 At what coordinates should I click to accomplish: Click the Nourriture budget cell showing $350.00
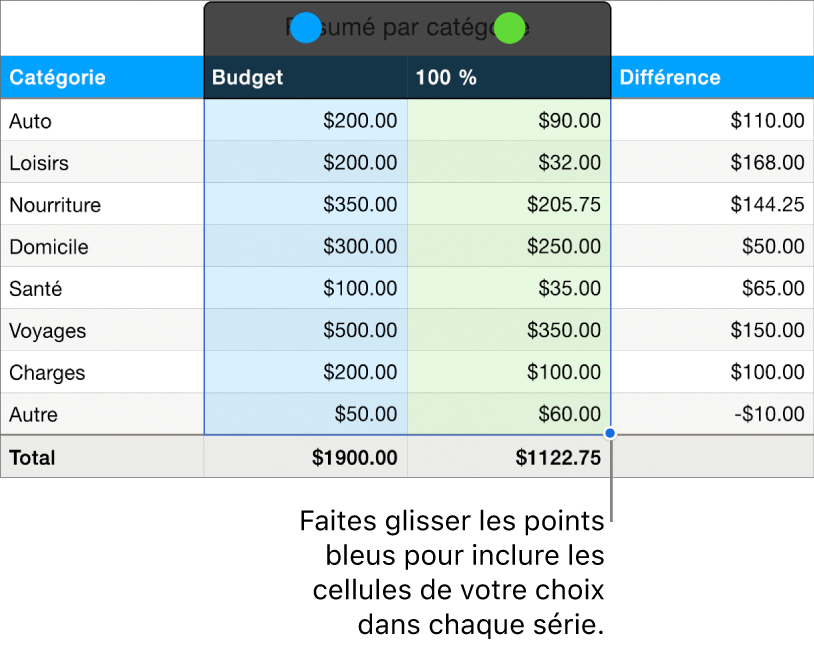[360, 204]
